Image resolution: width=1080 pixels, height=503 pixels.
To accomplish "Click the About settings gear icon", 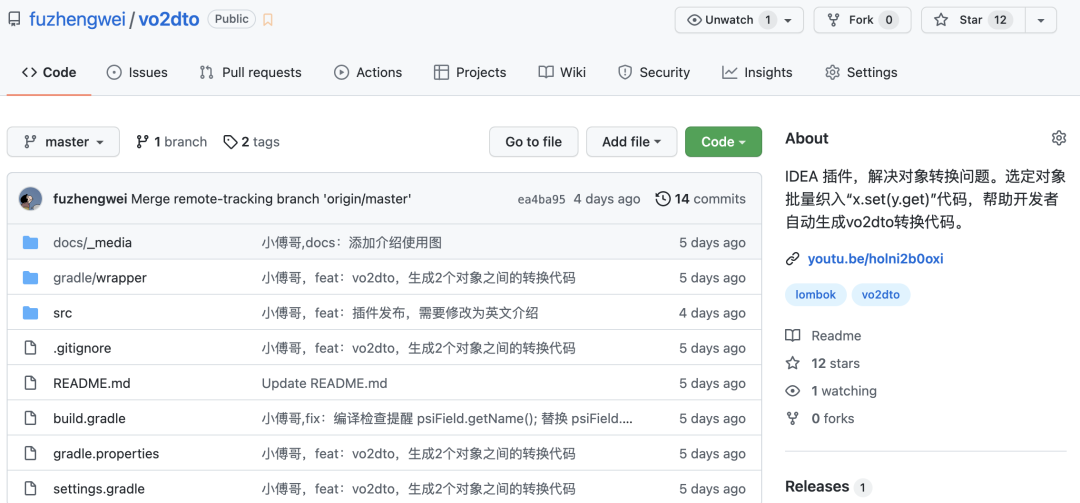I will pyautogui.click(x=1059, y=138).
